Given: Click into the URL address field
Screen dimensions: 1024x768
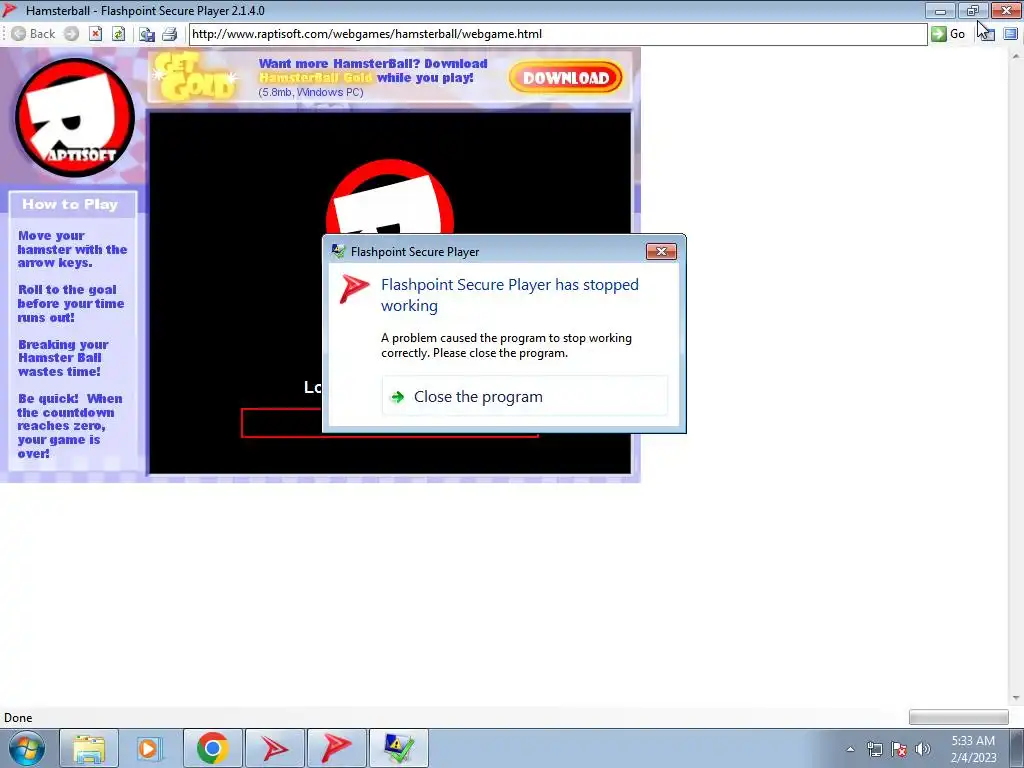Looking at the screenshot, I should 558,34.
